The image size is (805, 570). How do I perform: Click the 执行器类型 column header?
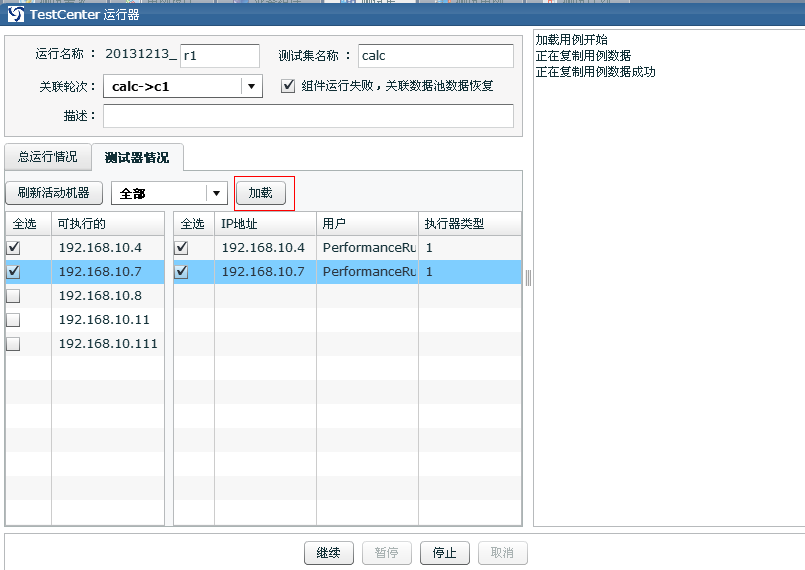coord(469,224)
